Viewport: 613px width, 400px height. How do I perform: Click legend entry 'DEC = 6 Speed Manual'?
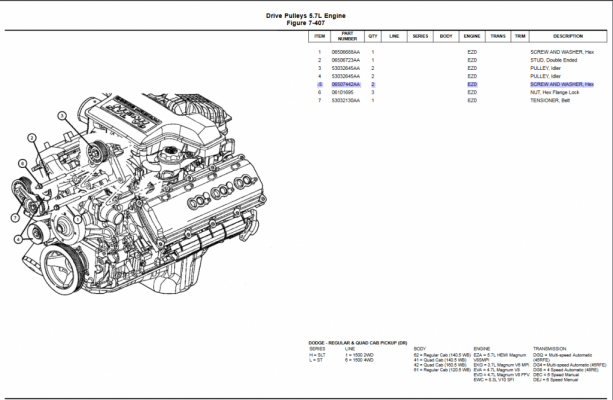(556, 375)
